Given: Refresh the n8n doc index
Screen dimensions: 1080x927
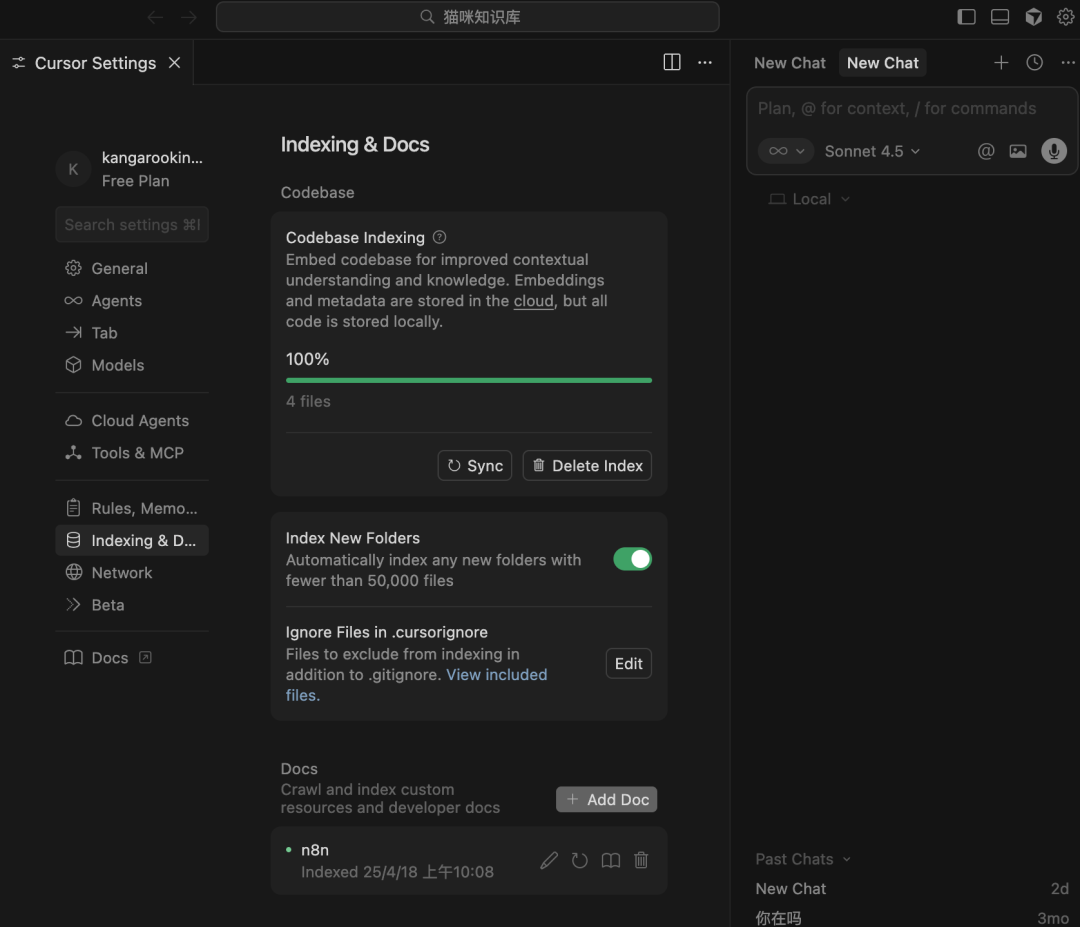Looking at the screenshot, I should coord(580,860).
